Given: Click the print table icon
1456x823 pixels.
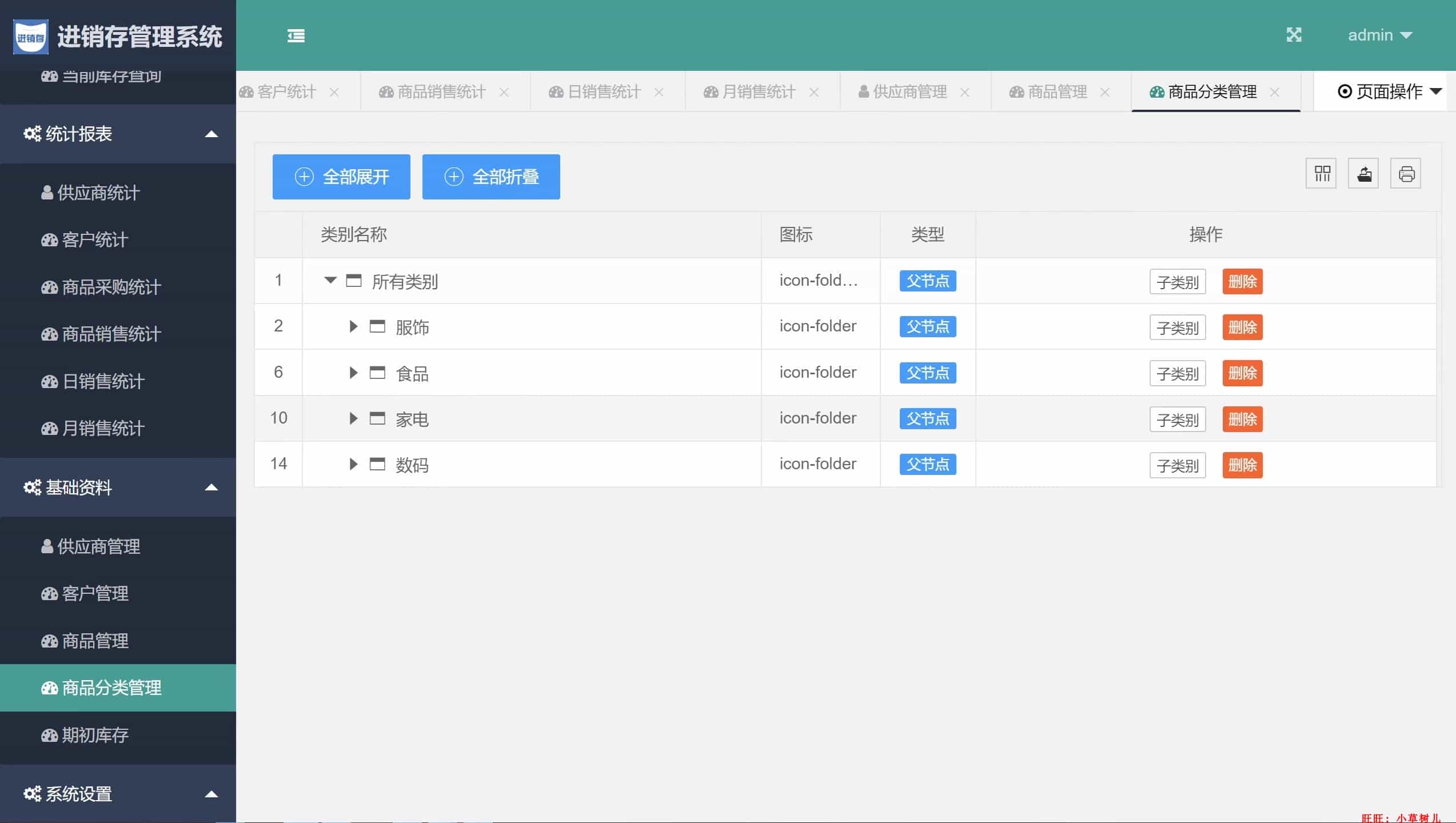Looking at the screenshot, I should (x=1406, y=174).
